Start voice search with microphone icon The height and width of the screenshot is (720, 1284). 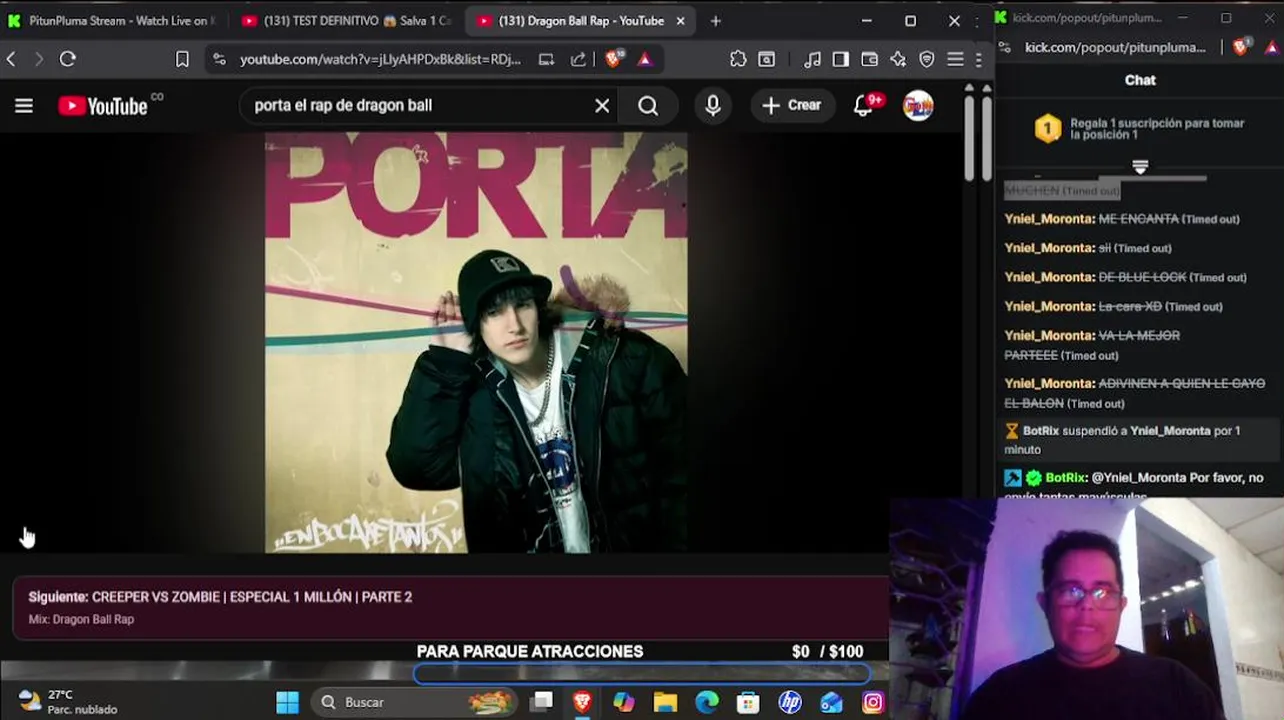click(713, 105)
